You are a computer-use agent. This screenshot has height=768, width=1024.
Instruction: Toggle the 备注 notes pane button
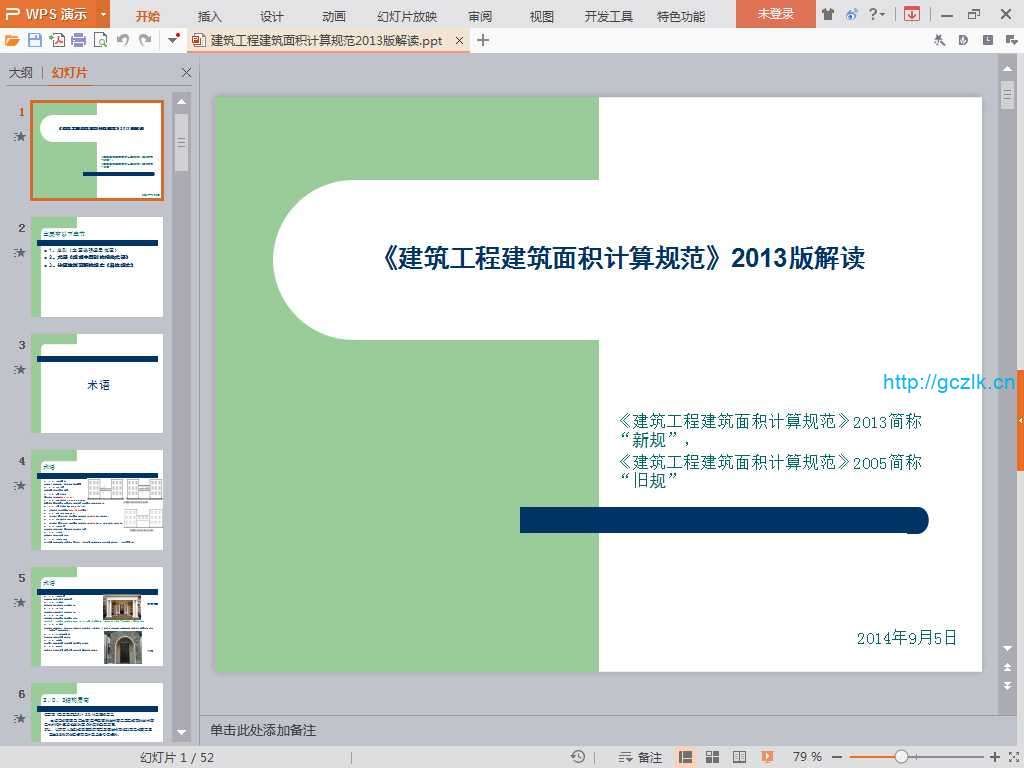(641, 757)
